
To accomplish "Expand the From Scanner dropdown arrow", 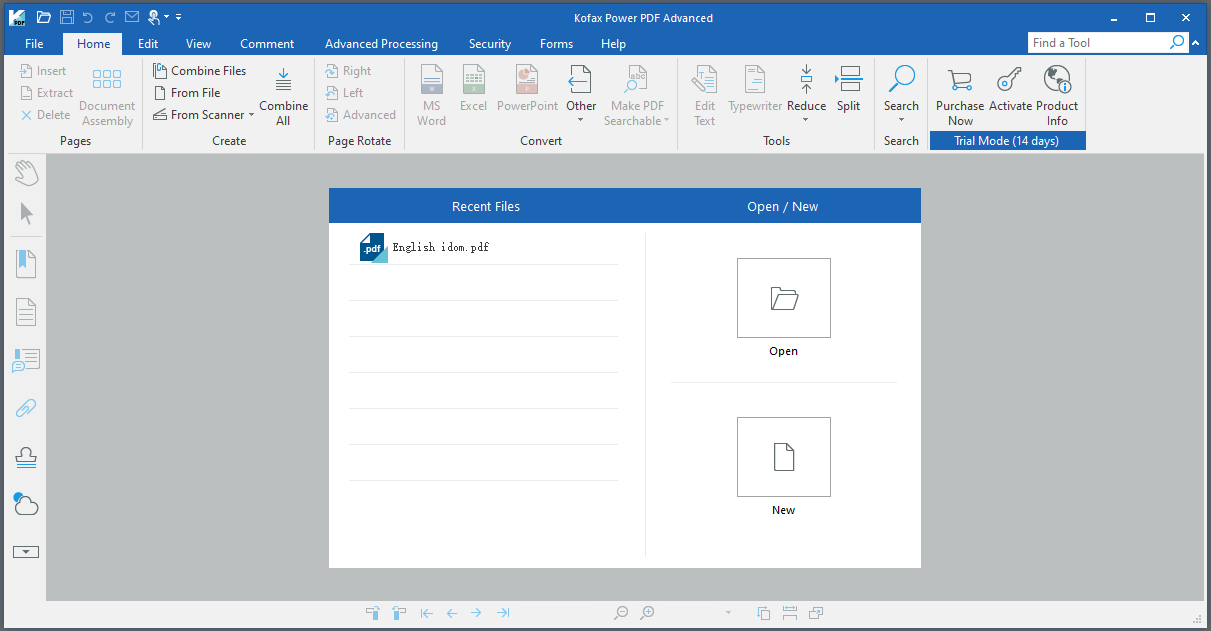I will pos(252,115).
